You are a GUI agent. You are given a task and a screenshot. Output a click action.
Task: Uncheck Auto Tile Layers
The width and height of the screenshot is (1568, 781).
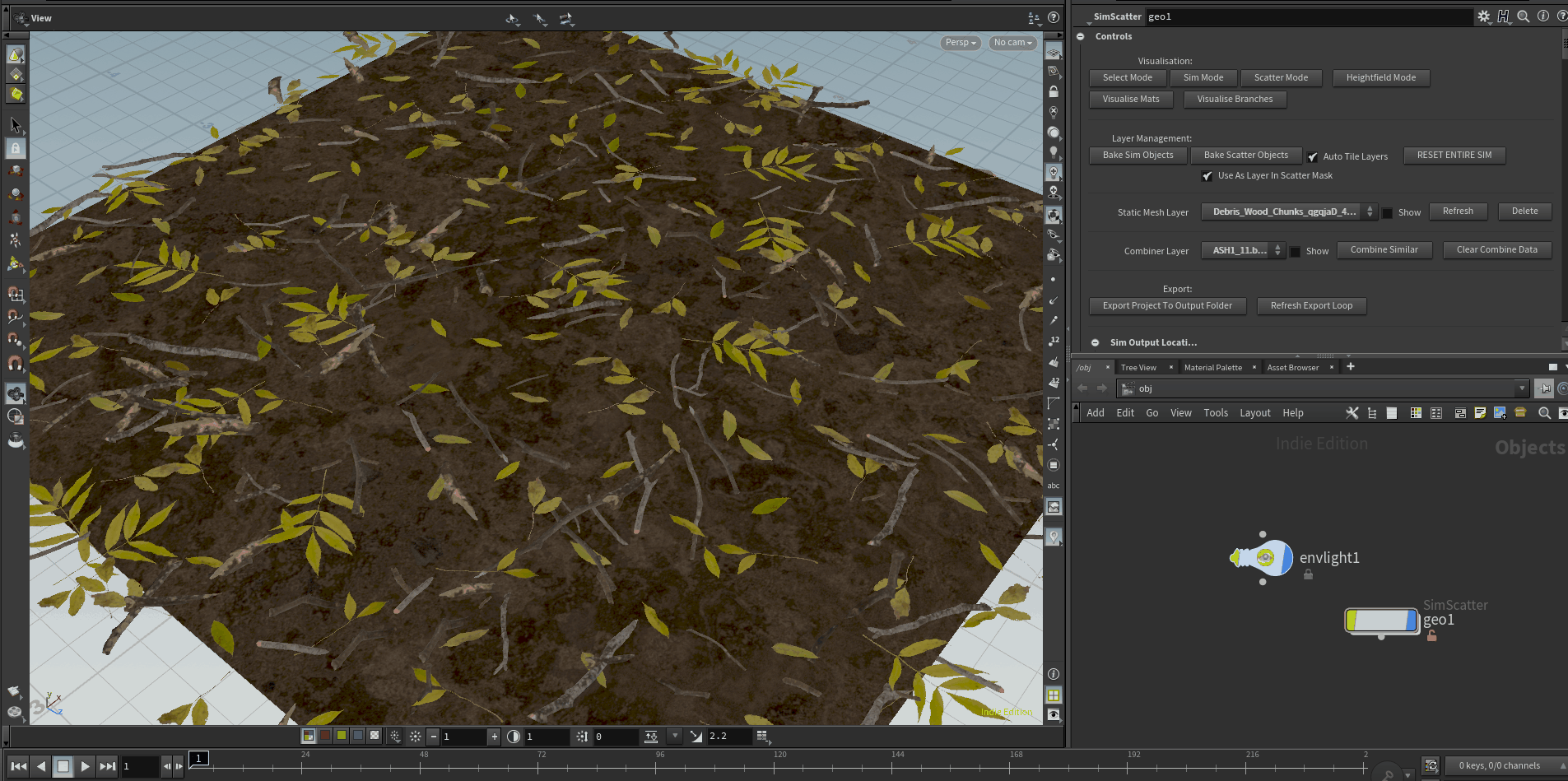[1314, 156]
